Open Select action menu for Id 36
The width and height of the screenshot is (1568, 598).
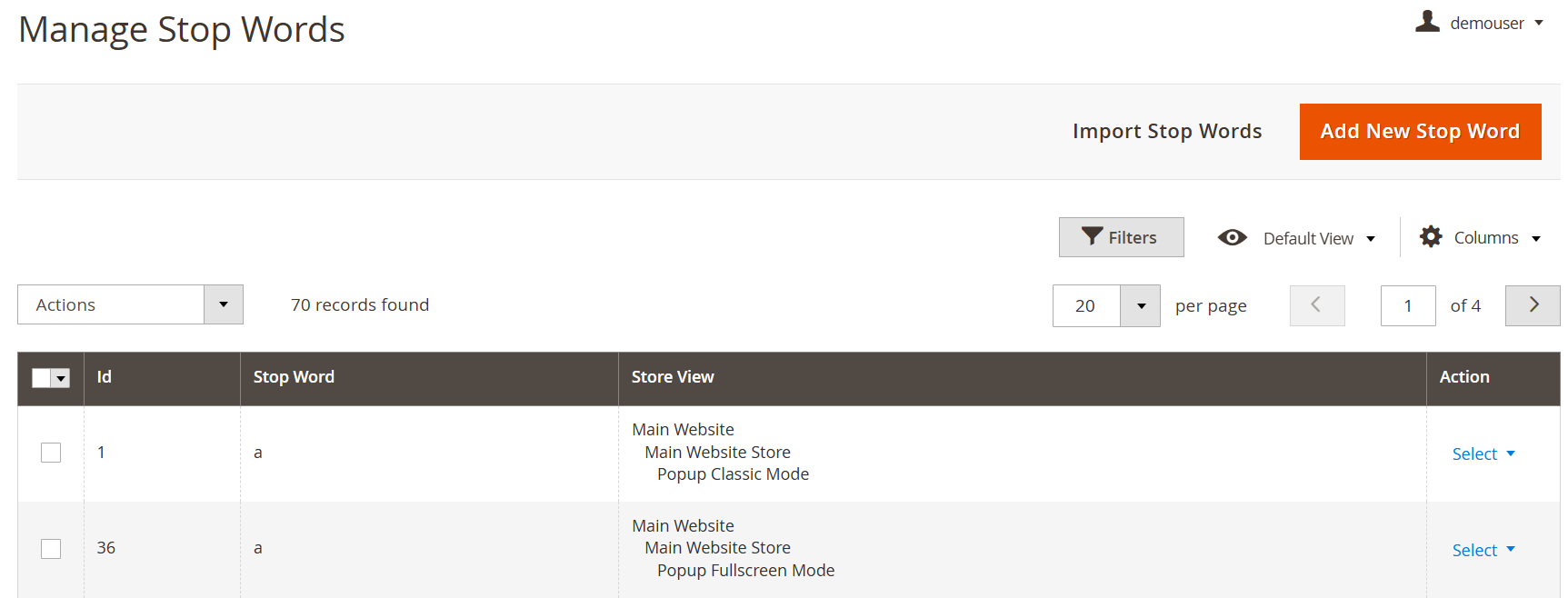(x=1483, y=550)
